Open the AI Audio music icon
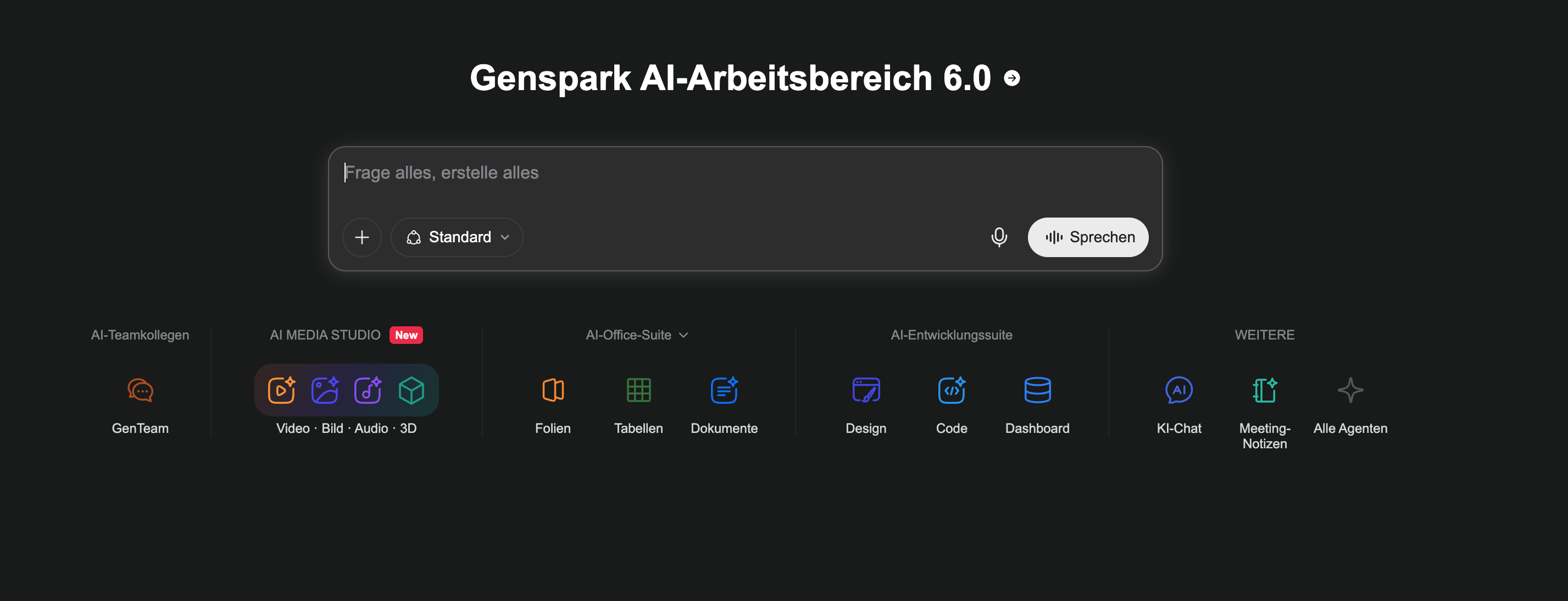Screen dimensions: 1568x601 click(368, 390)
